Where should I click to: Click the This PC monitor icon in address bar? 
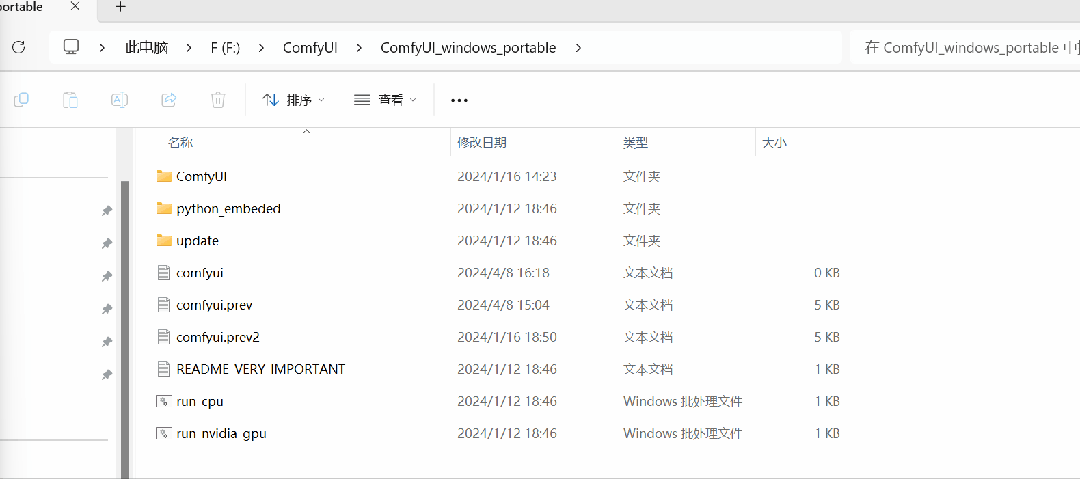(x=71, y=47)
